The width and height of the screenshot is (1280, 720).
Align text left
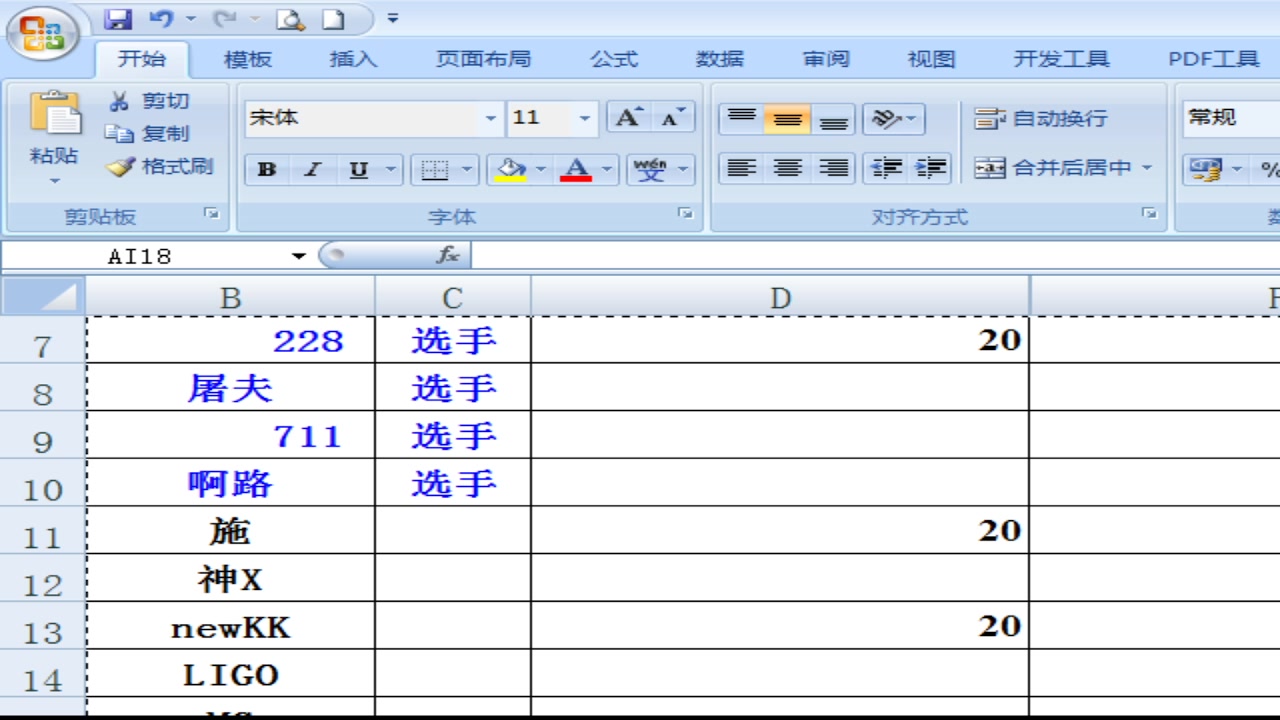coord(741,168)
